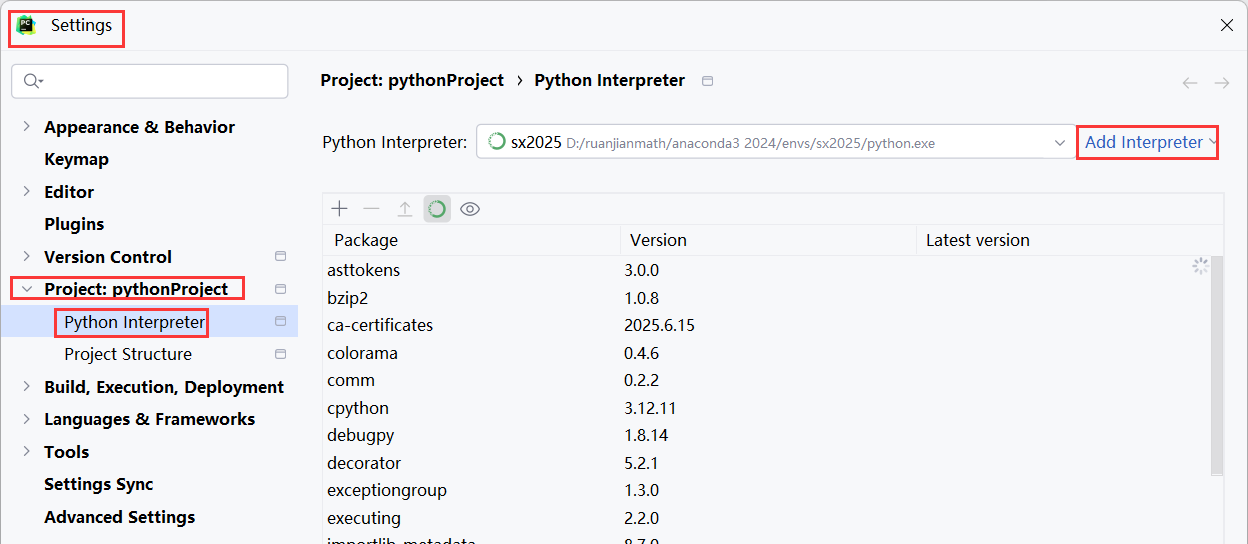Image resolution: width=1248 pixels, height=544 pixels.
Task: Toggle the Conda packages circle icon
Action: 437,208
